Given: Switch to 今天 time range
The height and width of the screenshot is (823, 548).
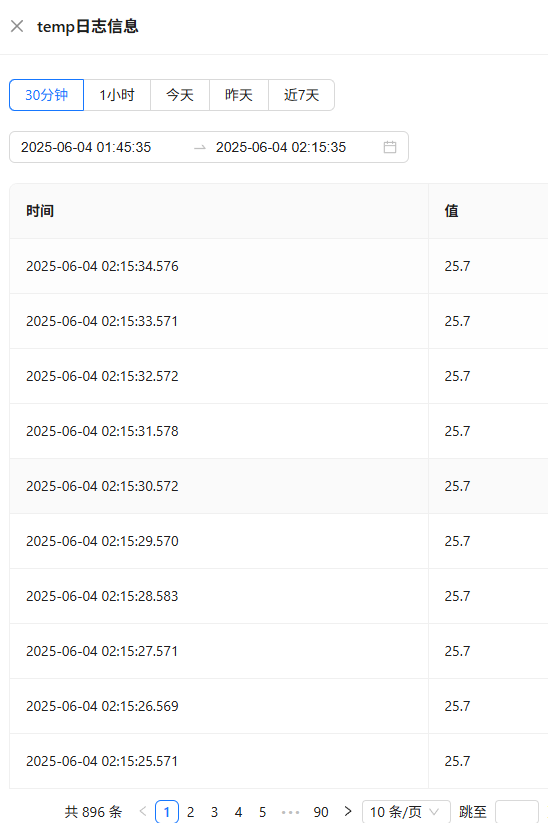Looking at the screenshot, I should [180, 95].
